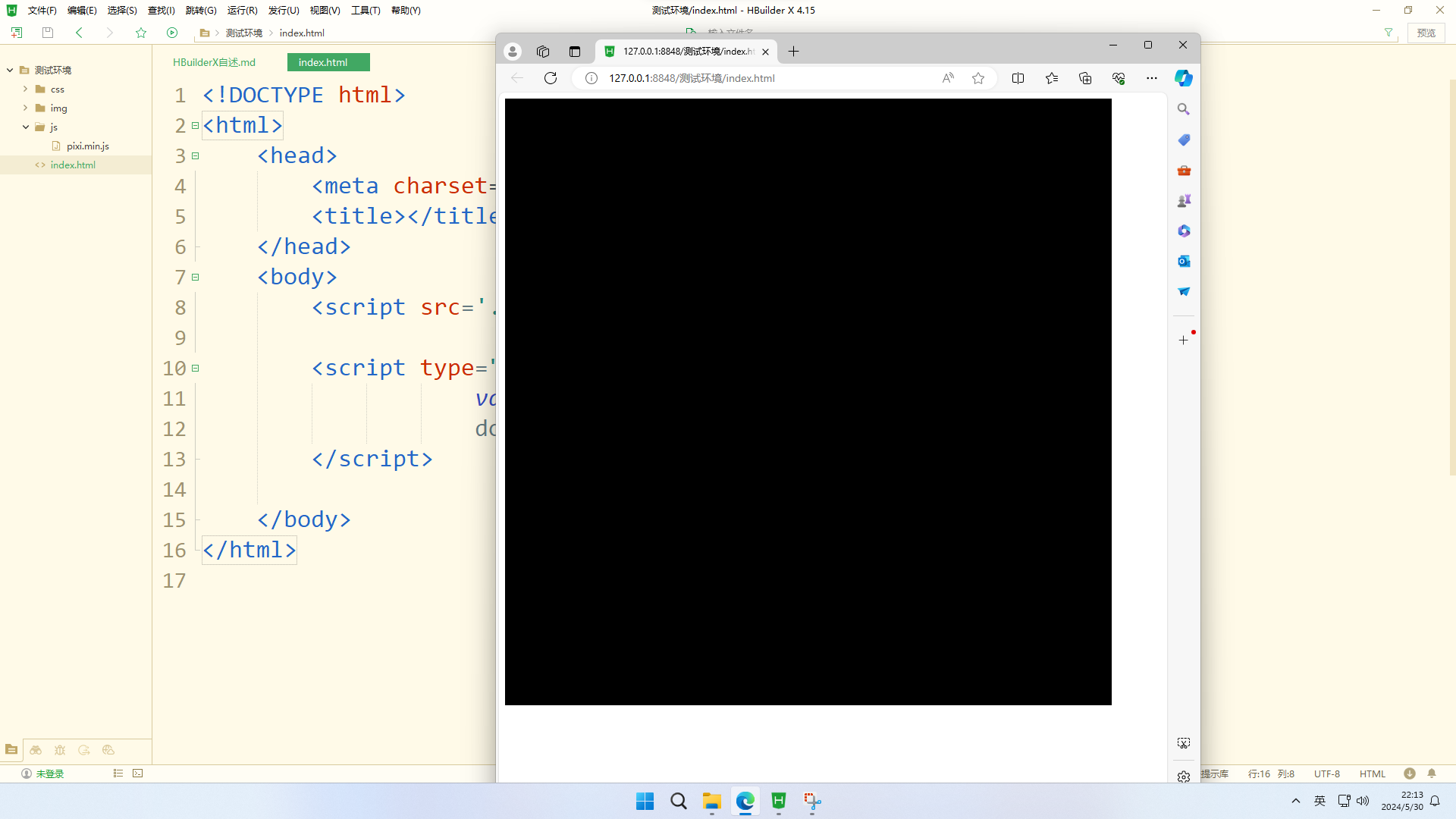Click the save file toolbar icon
This screenshot has height=819, width=1456.
click(x=48, y=33)
